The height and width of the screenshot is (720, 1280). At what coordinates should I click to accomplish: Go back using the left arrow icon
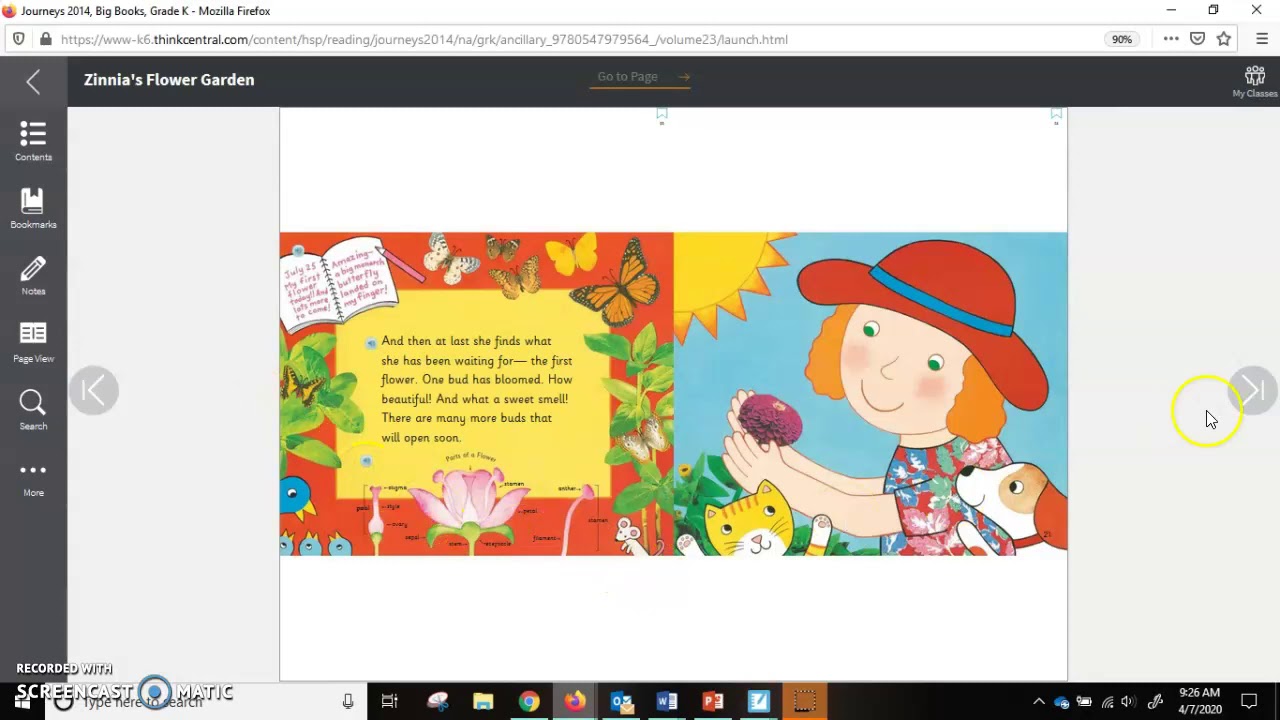pyautogui.click(x=33, y=82)
